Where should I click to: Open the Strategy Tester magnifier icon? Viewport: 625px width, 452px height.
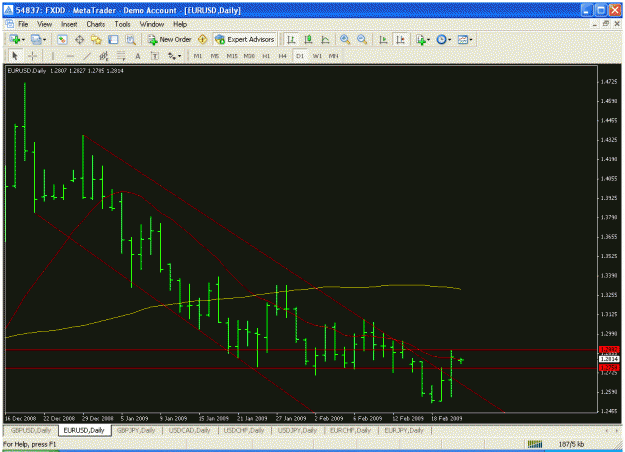pos(130,39)
